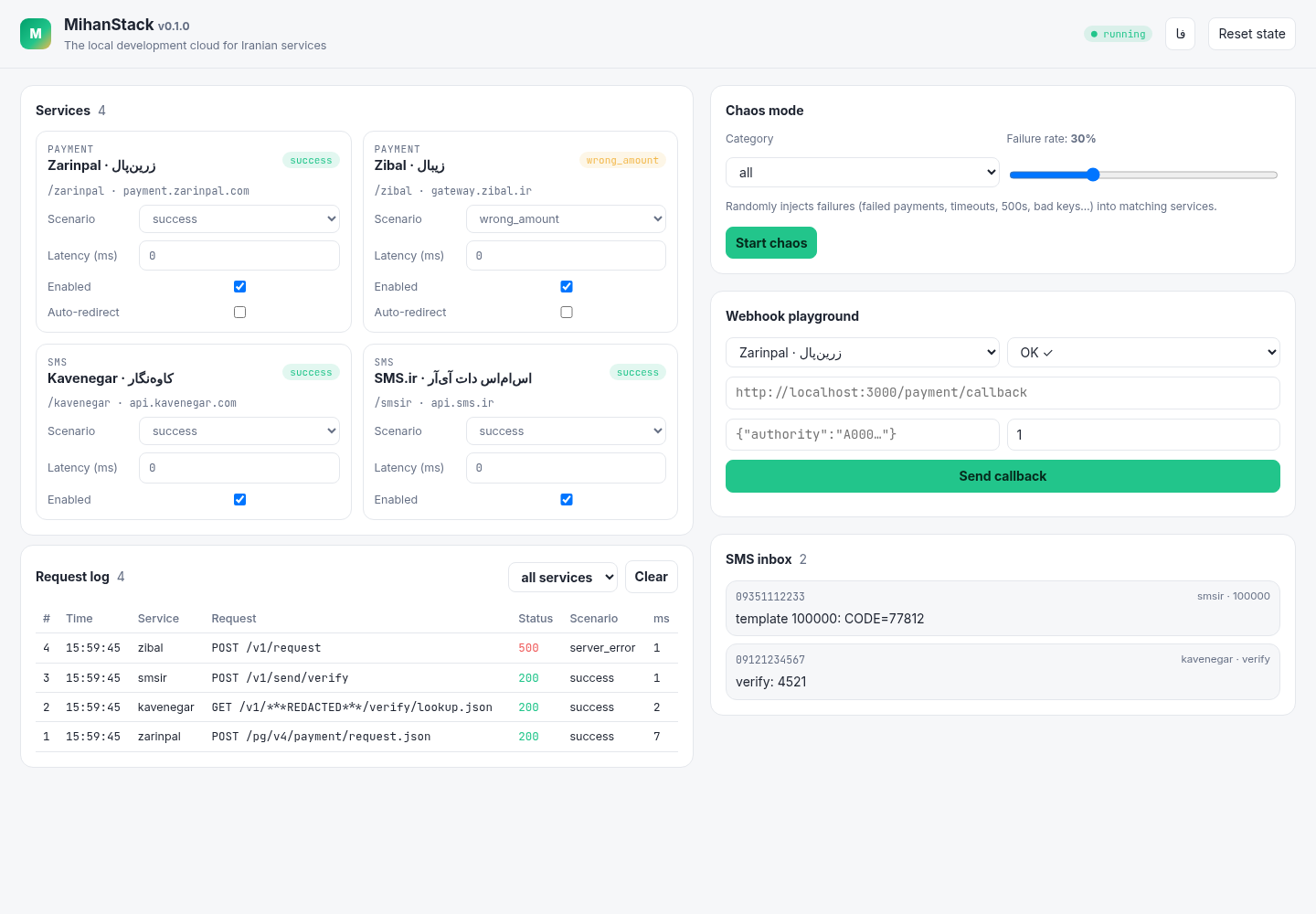Click the webhook amount field showing 1

tap(1143, 435)
